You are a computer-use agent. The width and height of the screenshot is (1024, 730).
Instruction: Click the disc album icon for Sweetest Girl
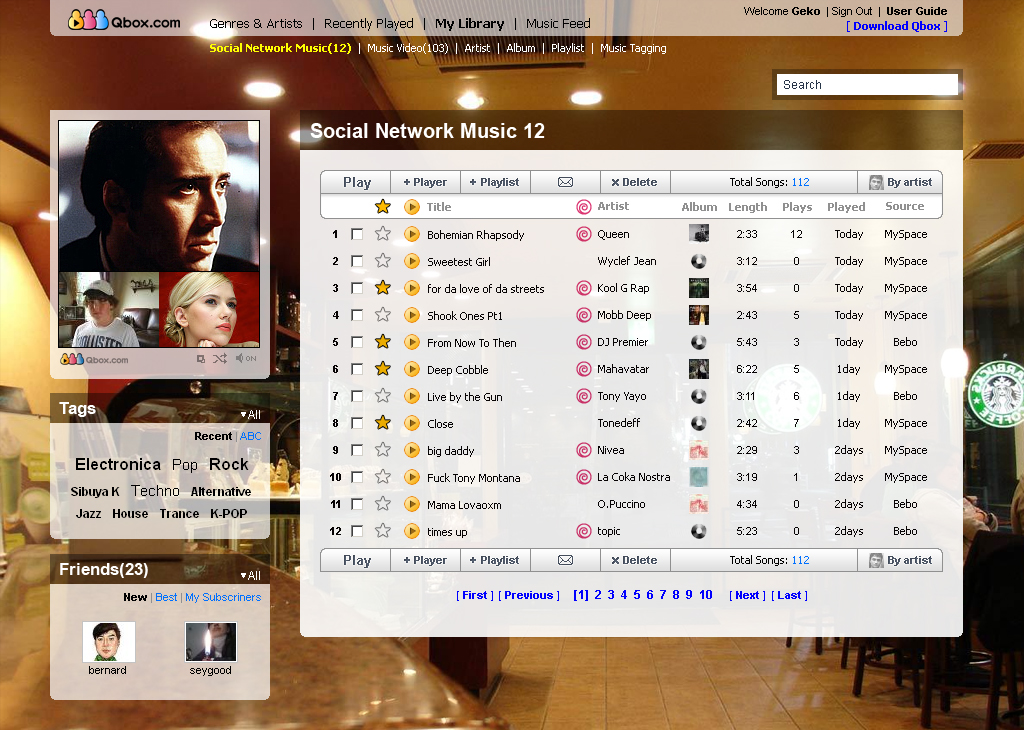pos(699,261)
